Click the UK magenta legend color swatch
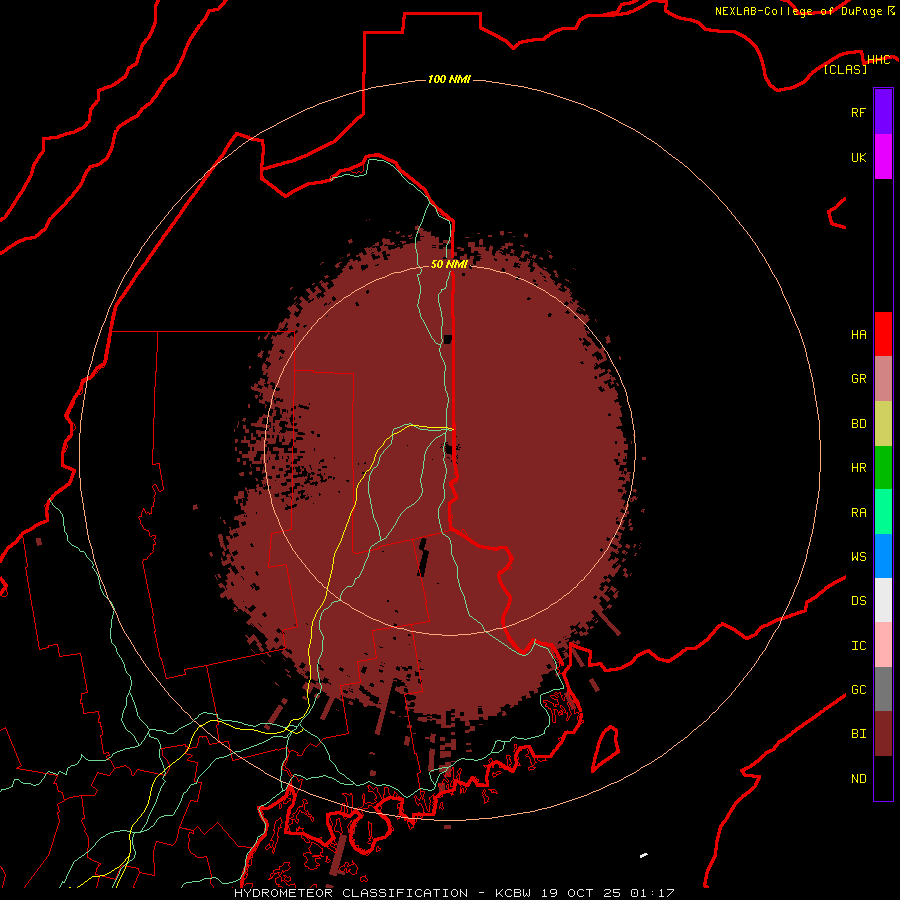 coord(883,157)
